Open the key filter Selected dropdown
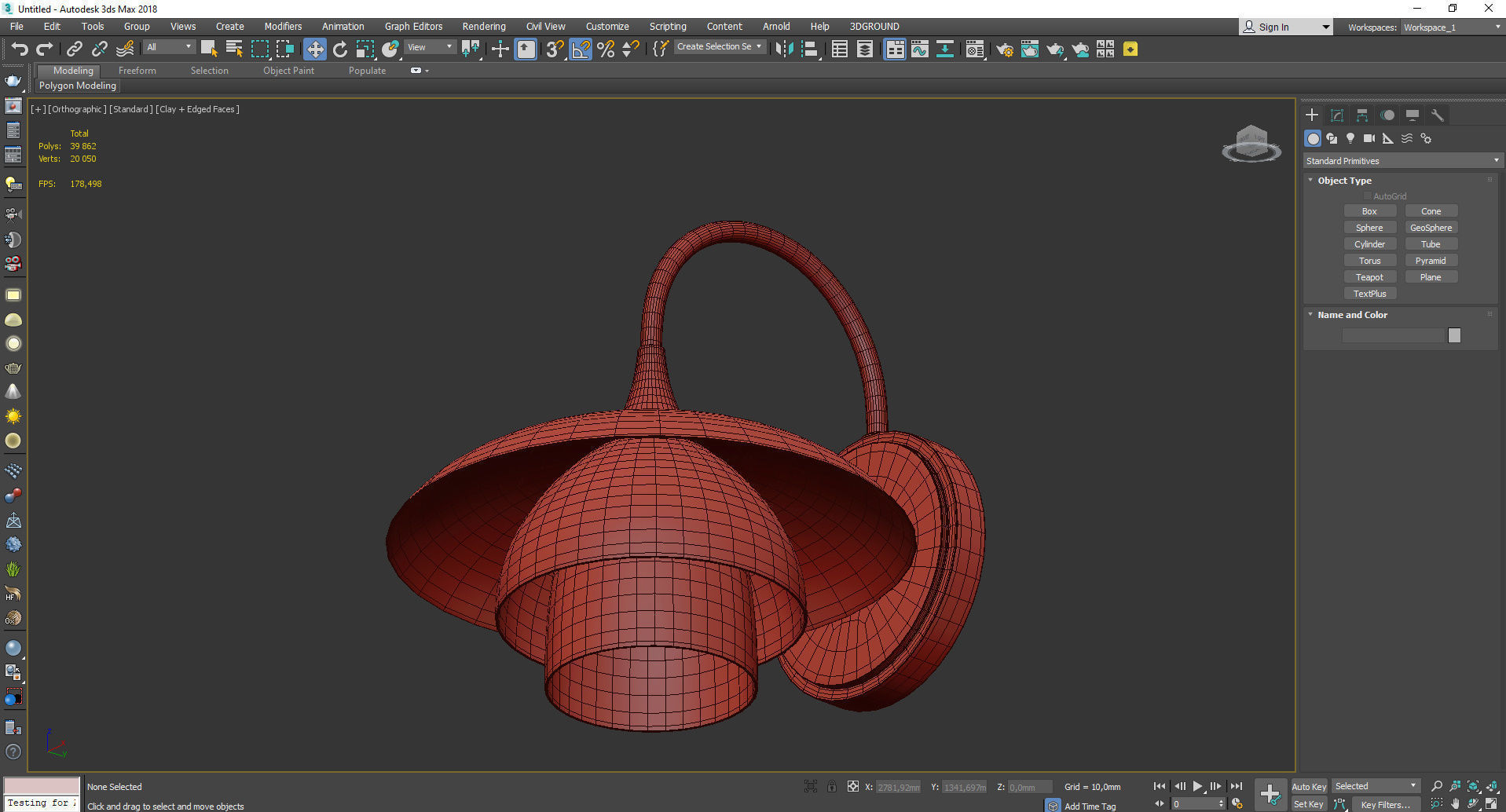 (1376, 786)
